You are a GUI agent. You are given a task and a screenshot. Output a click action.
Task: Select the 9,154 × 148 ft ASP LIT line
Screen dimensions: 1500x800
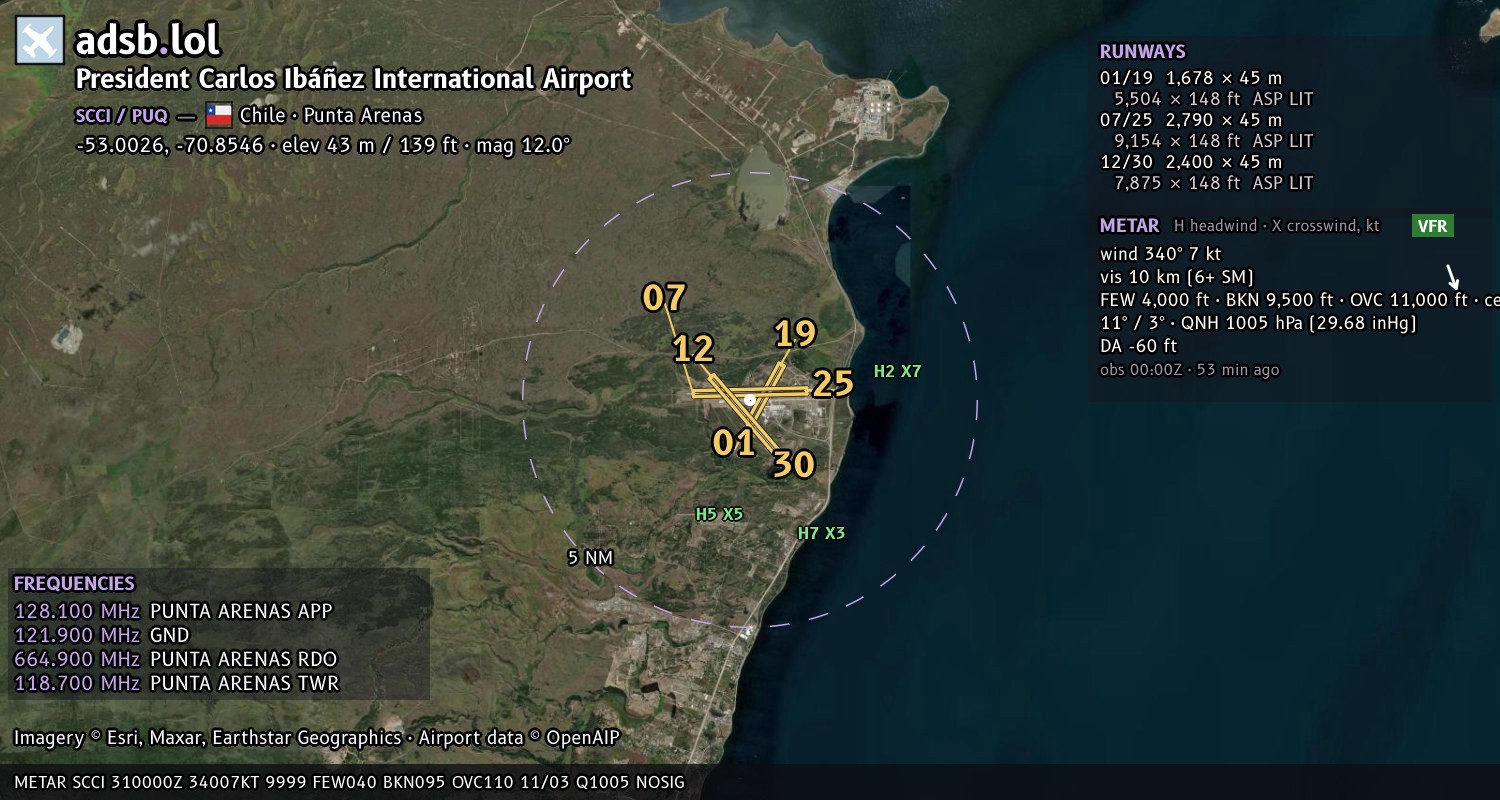pos(1213,141)
